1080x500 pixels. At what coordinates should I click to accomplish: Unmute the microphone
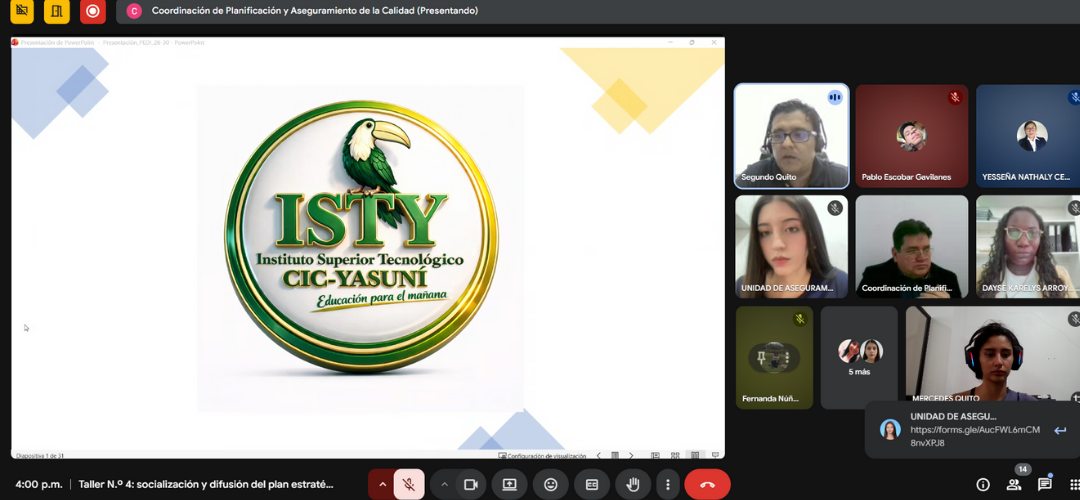click(x=408, y=484)
